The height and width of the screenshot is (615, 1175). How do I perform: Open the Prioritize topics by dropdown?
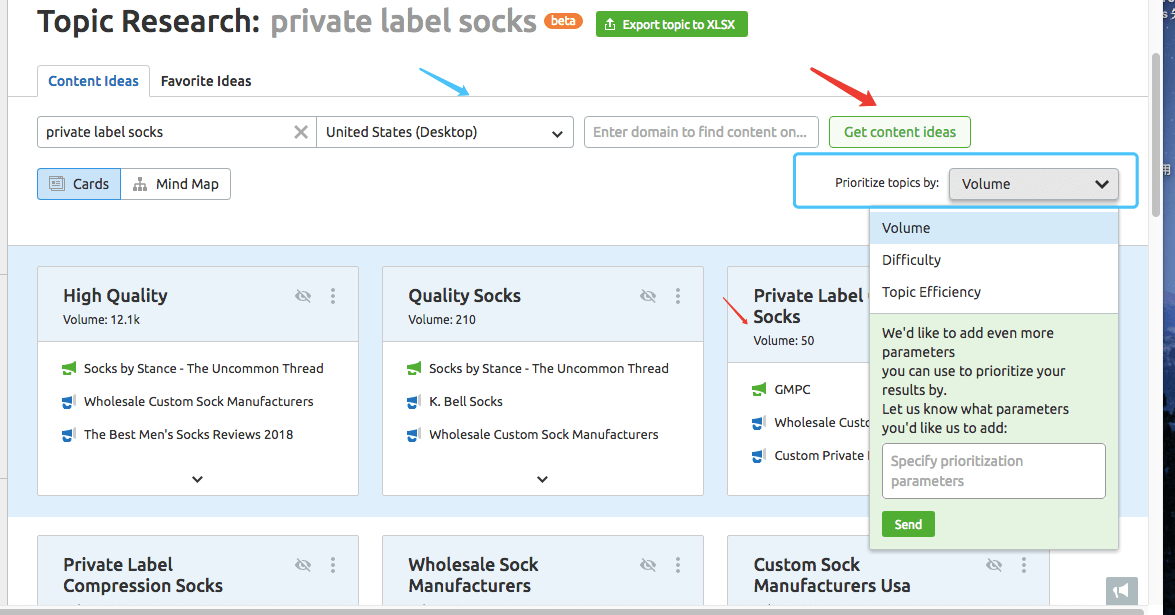coord(1033,184)
